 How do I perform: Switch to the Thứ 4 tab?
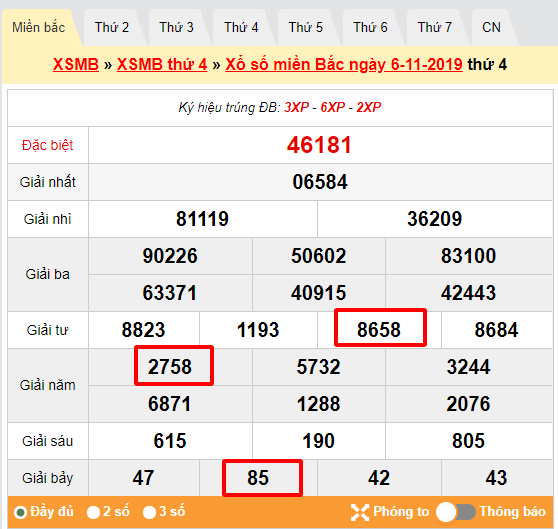pos(241,28)
